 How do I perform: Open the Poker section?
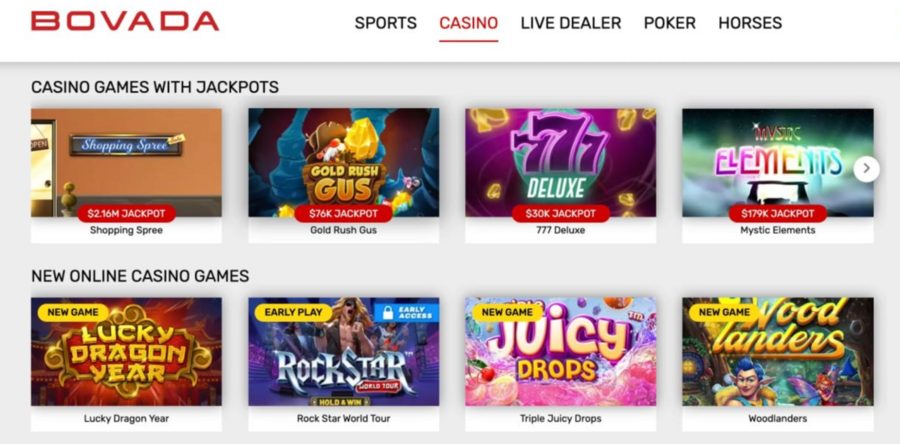669,23
